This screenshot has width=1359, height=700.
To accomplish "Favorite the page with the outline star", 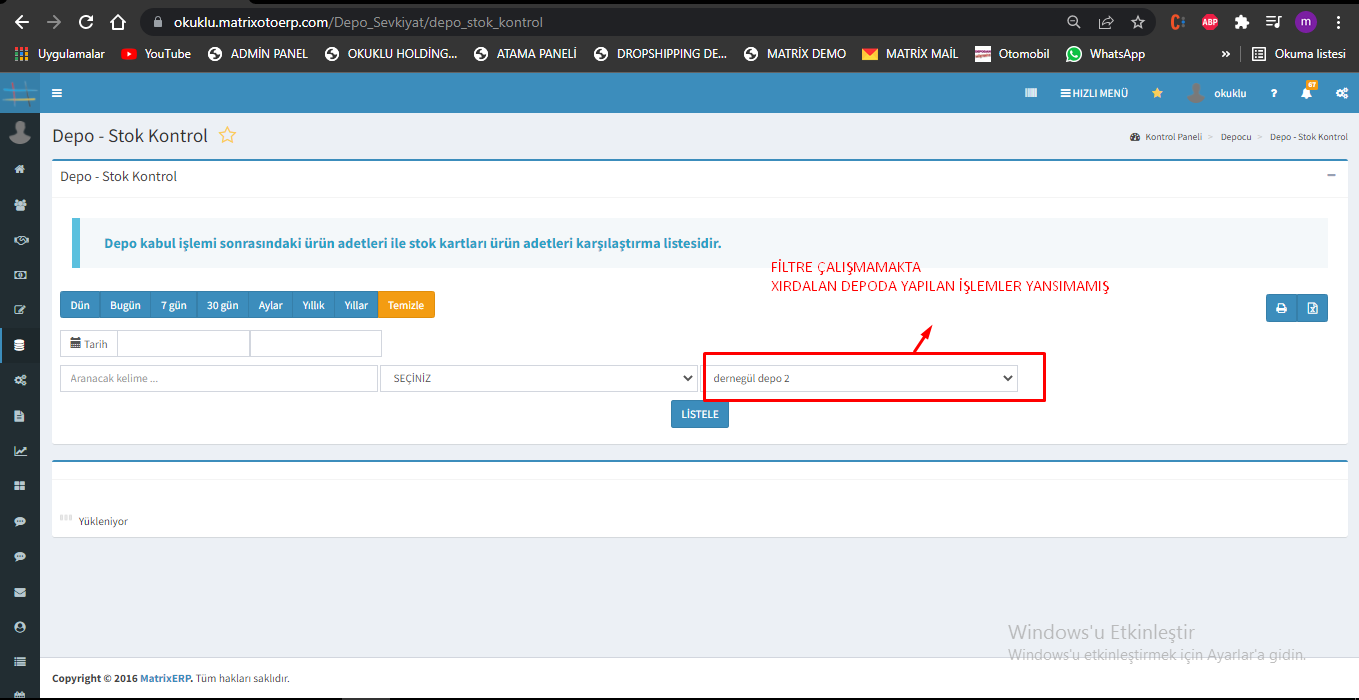I will [x=228, y=136].
